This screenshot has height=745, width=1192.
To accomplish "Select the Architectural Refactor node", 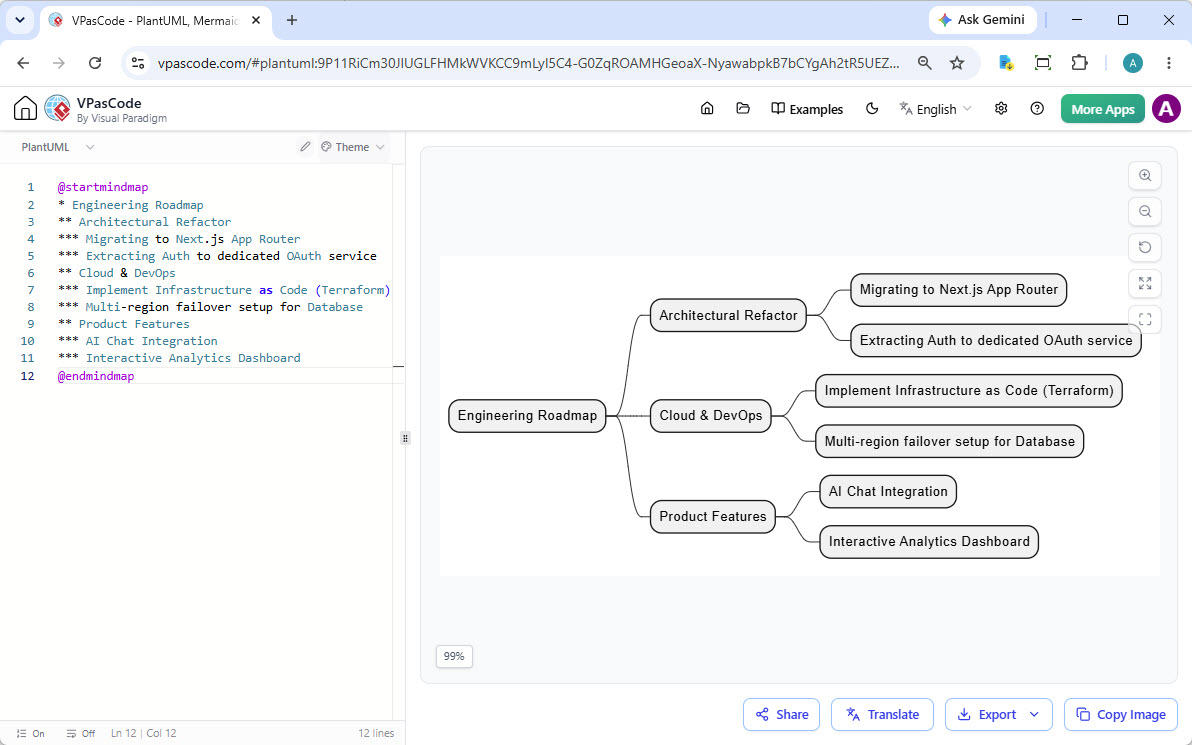I will click(728, 315).
